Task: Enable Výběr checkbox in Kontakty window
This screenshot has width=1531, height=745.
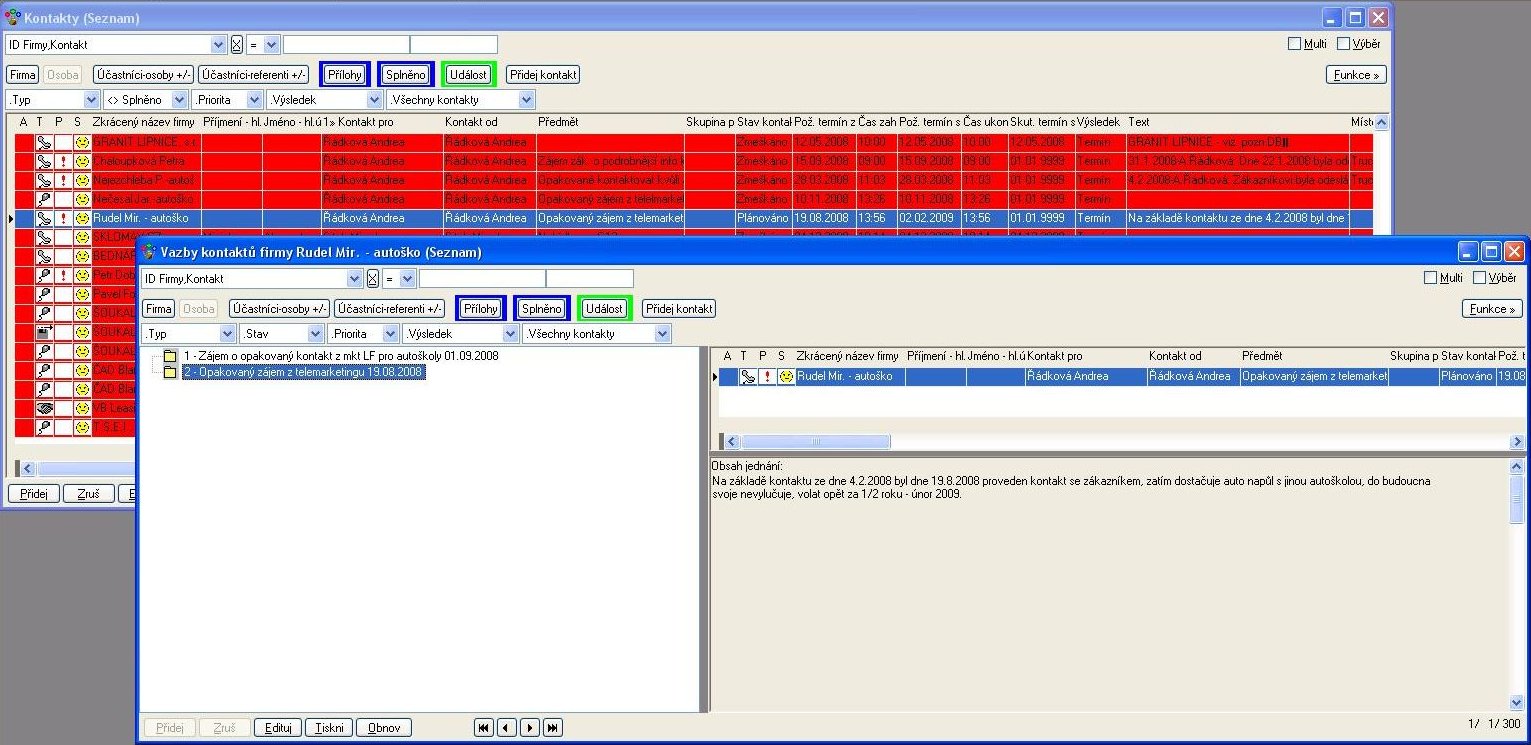Action: [x=1344, y=44]
